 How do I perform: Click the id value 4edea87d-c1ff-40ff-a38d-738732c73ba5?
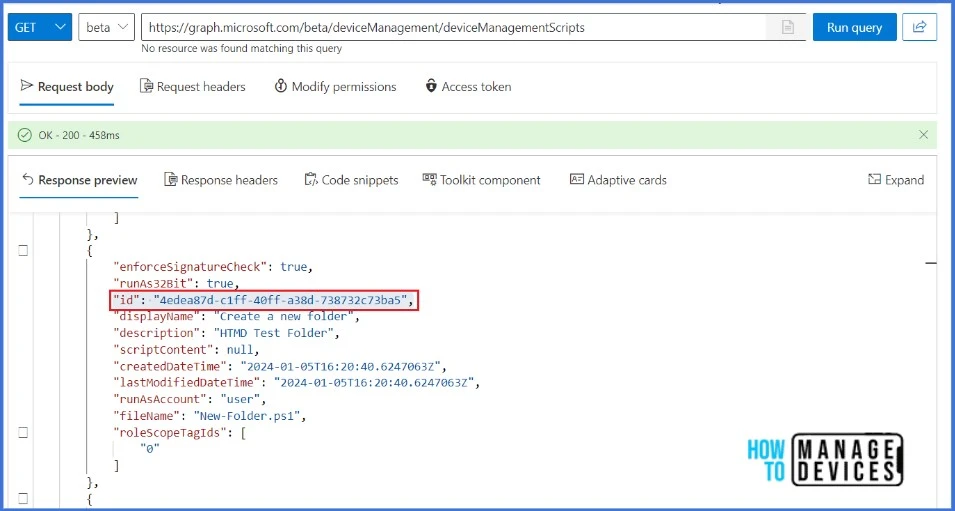click(x=280, y=300)
